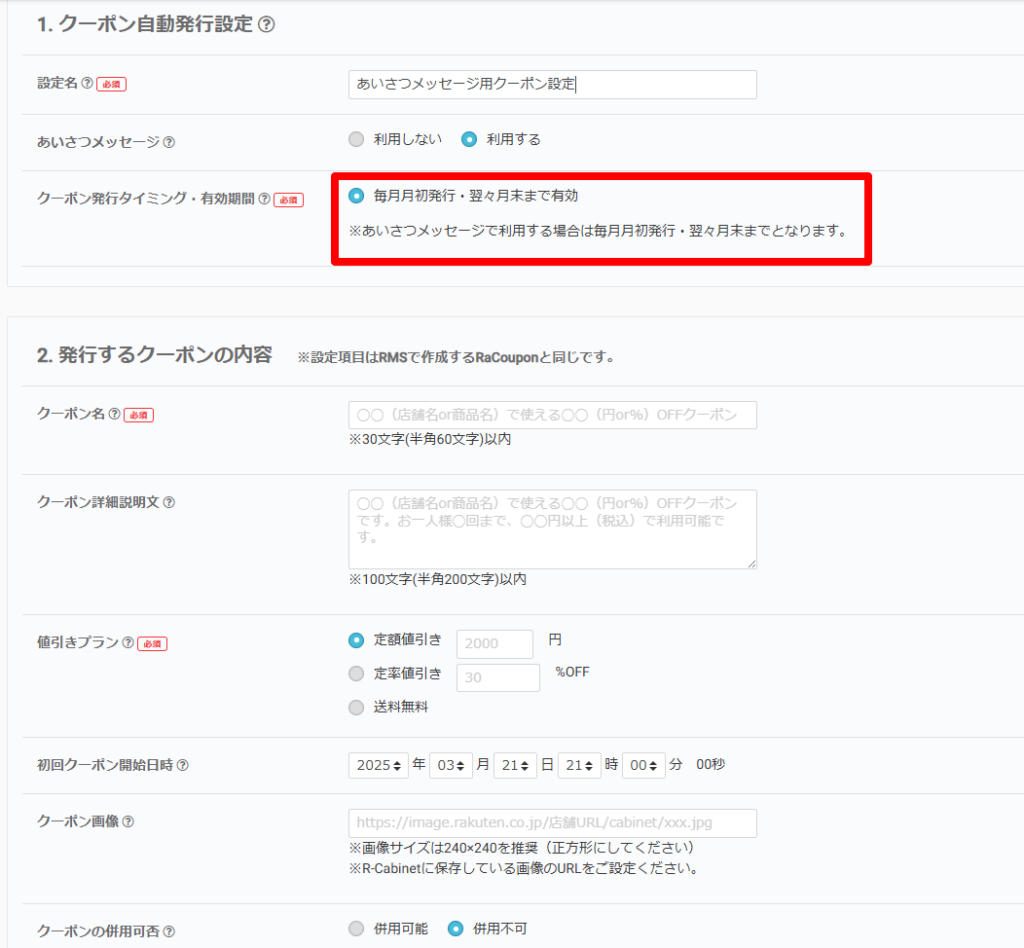The image size is (1024, 948).
Task: Click the 00秒 seconds label
Action: (x=711, y=765)
